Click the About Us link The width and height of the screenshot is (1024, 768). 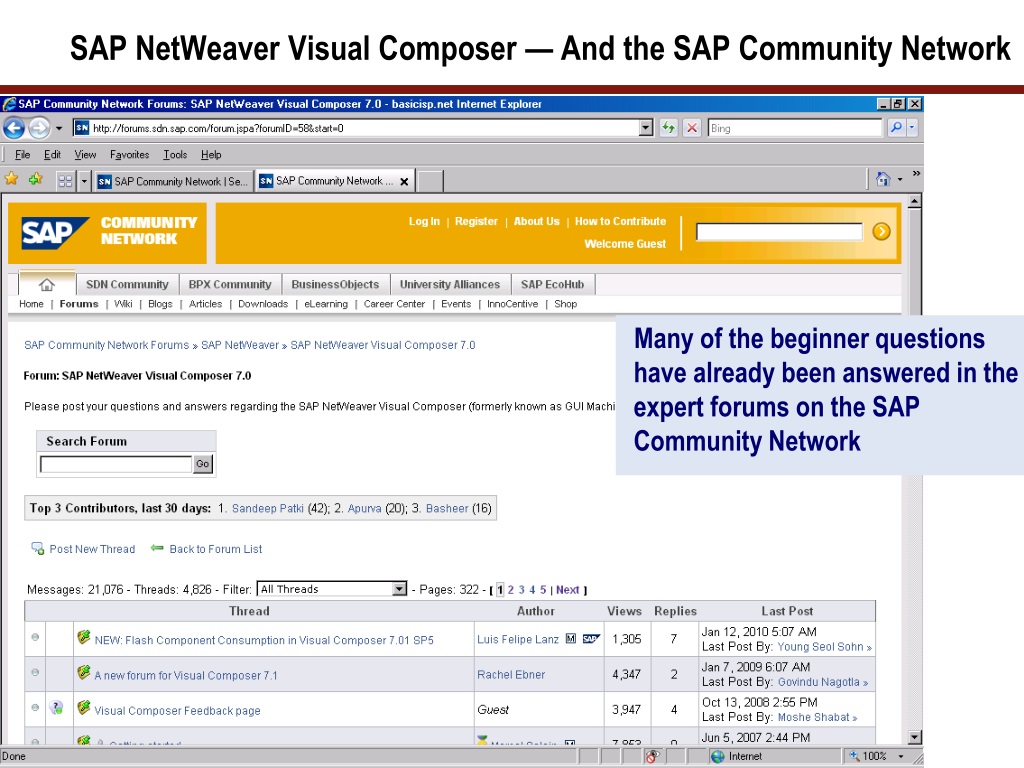(x=536, y=221)
